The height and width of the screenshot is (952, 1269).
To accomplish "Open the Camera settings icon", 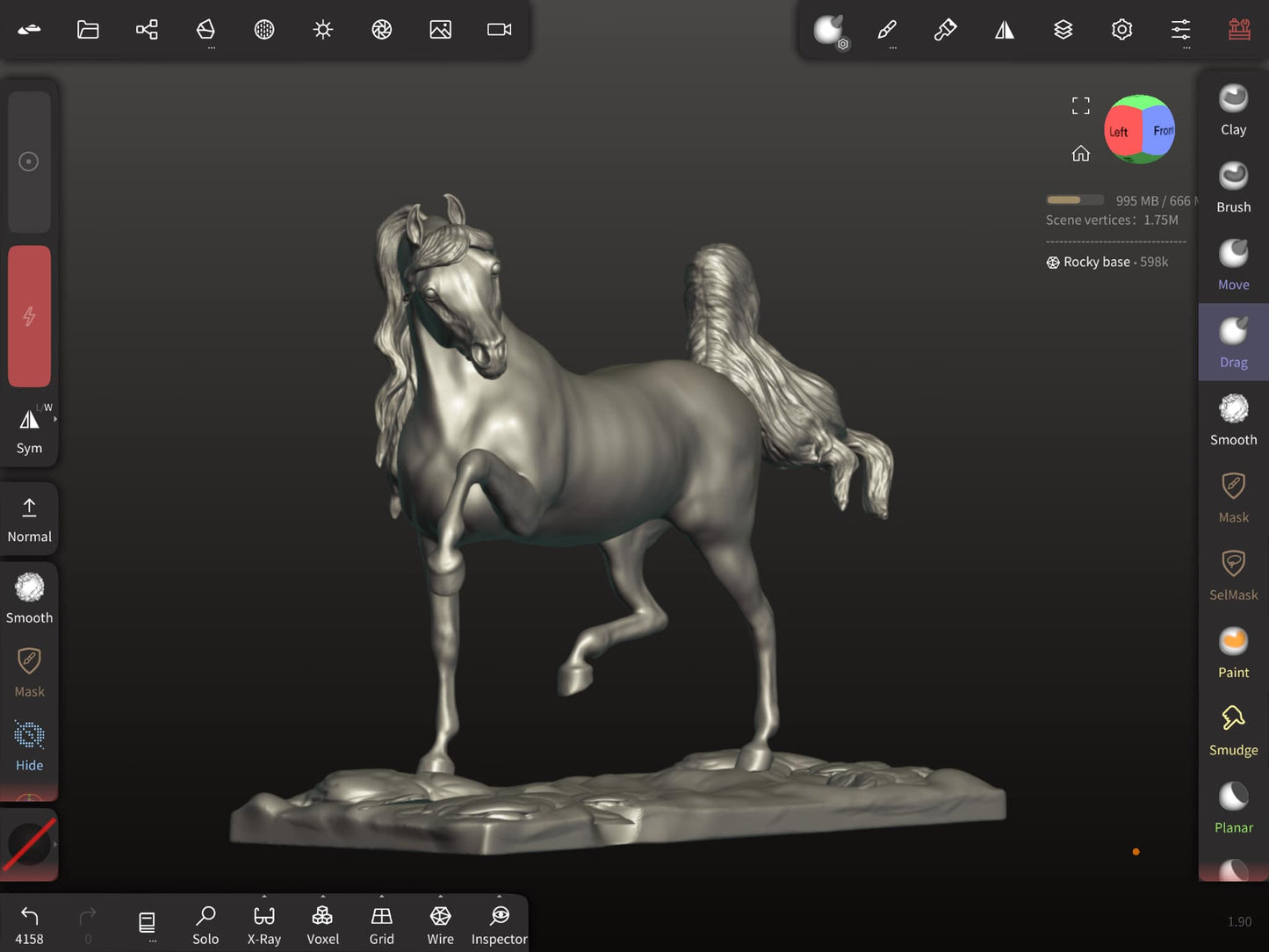I will click(499, 30).
